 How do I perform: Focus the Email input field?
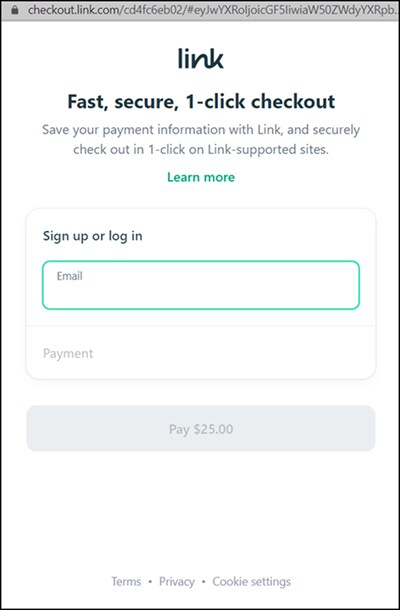[x=201, y=285]
